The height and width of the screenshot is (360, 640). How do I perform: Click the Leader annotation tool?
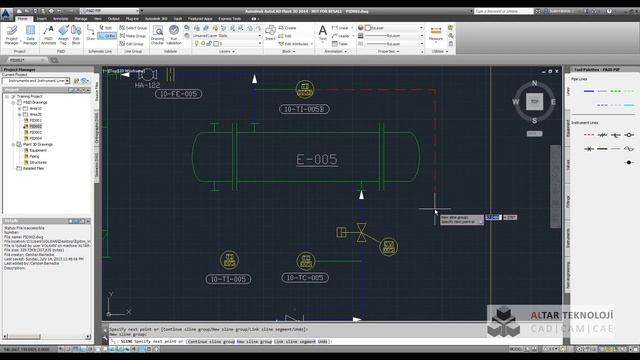click(341, 36)
